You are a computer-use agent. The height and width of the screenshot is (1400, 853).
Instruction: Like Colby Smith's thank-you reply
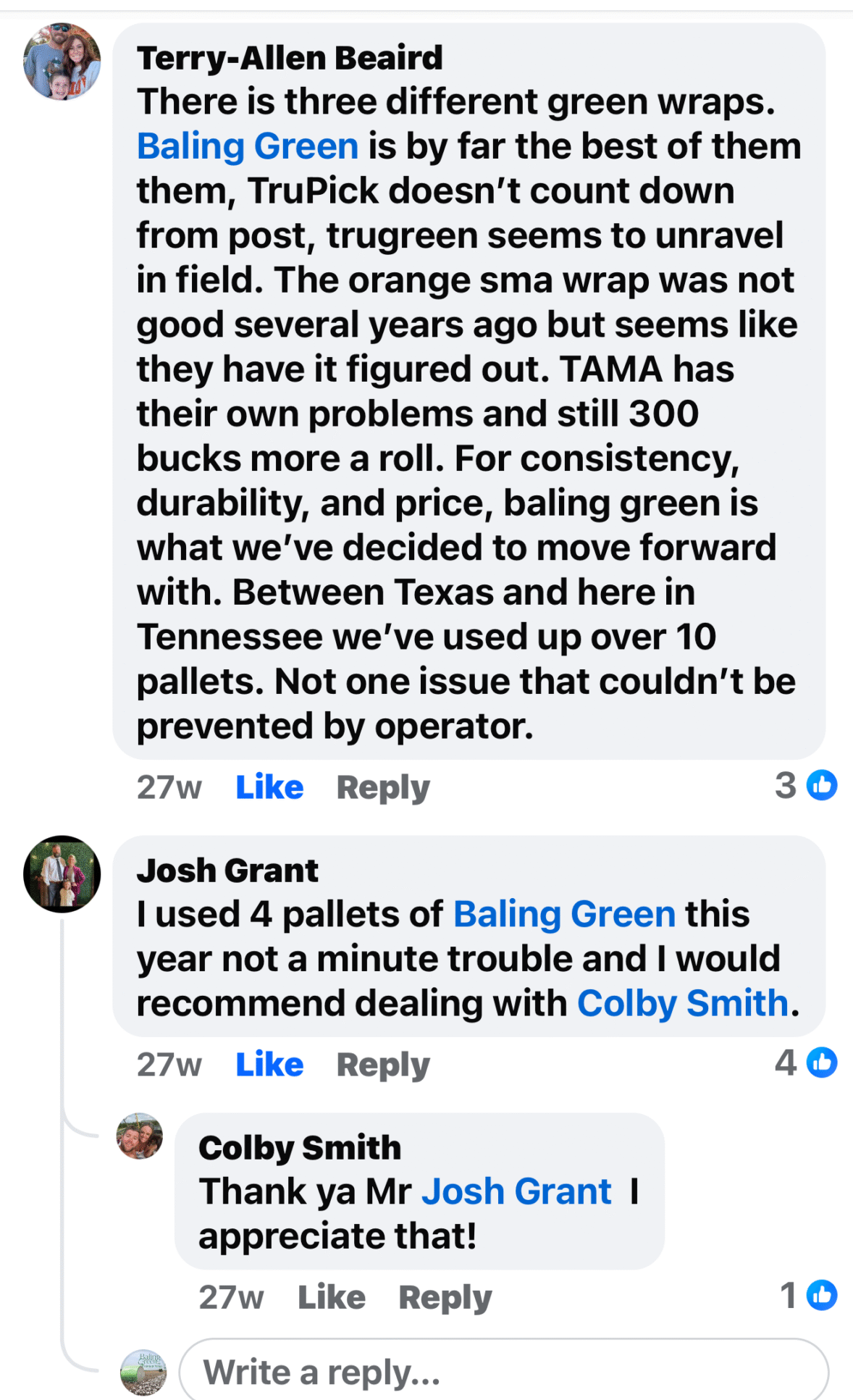click(332, 1297)
